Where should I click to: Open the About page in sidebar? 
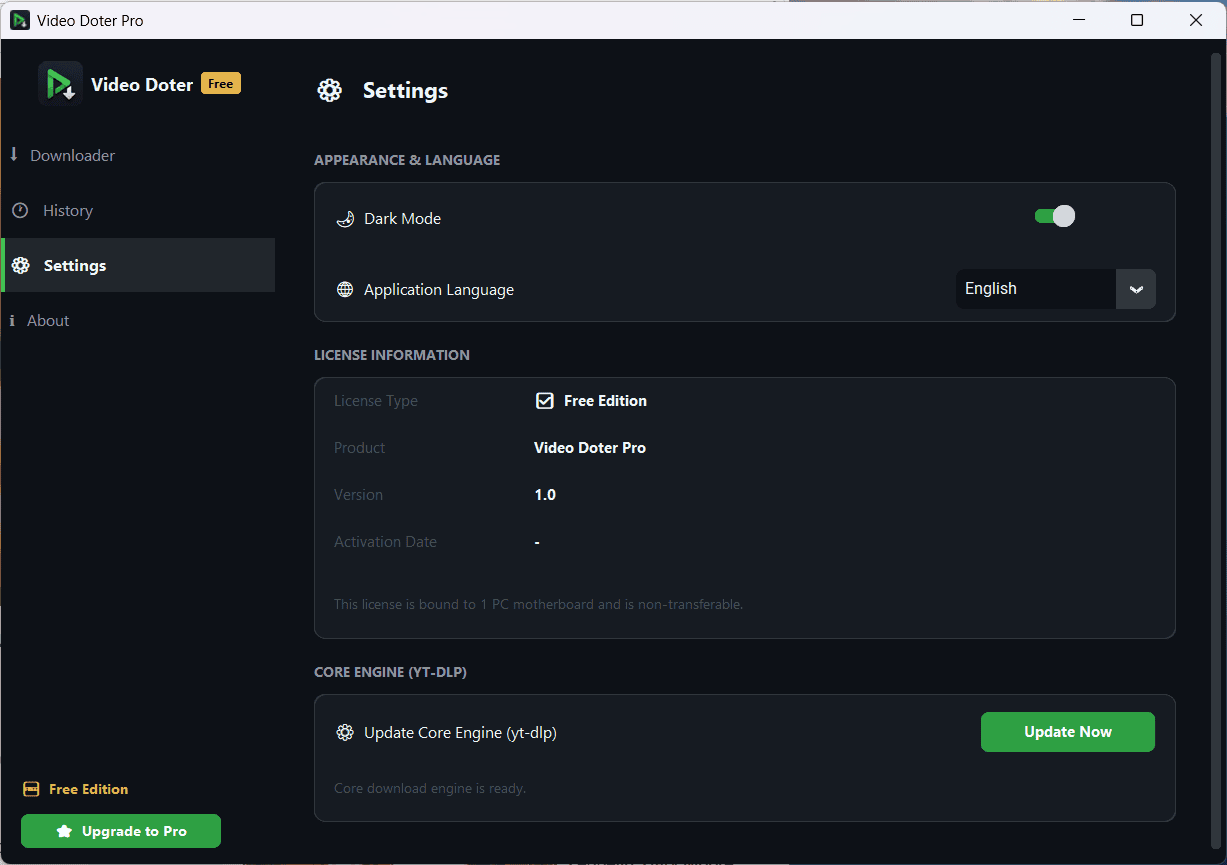pyautogui.click(x=138, y=320)
